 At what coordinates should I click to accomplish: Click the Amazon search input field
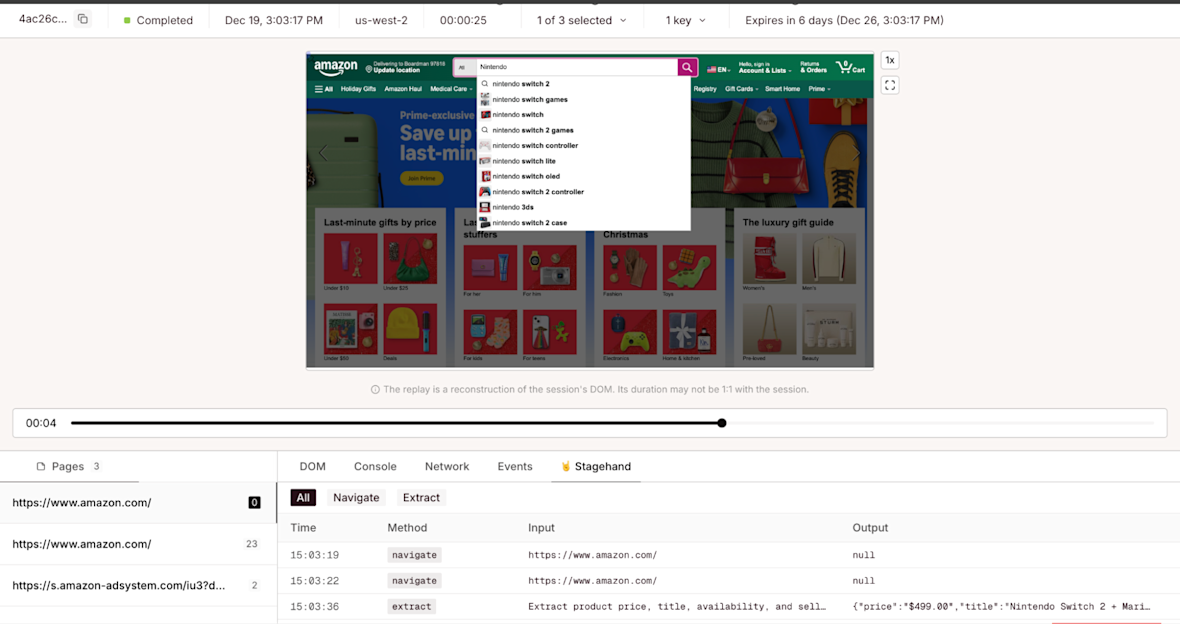(576, 67)
